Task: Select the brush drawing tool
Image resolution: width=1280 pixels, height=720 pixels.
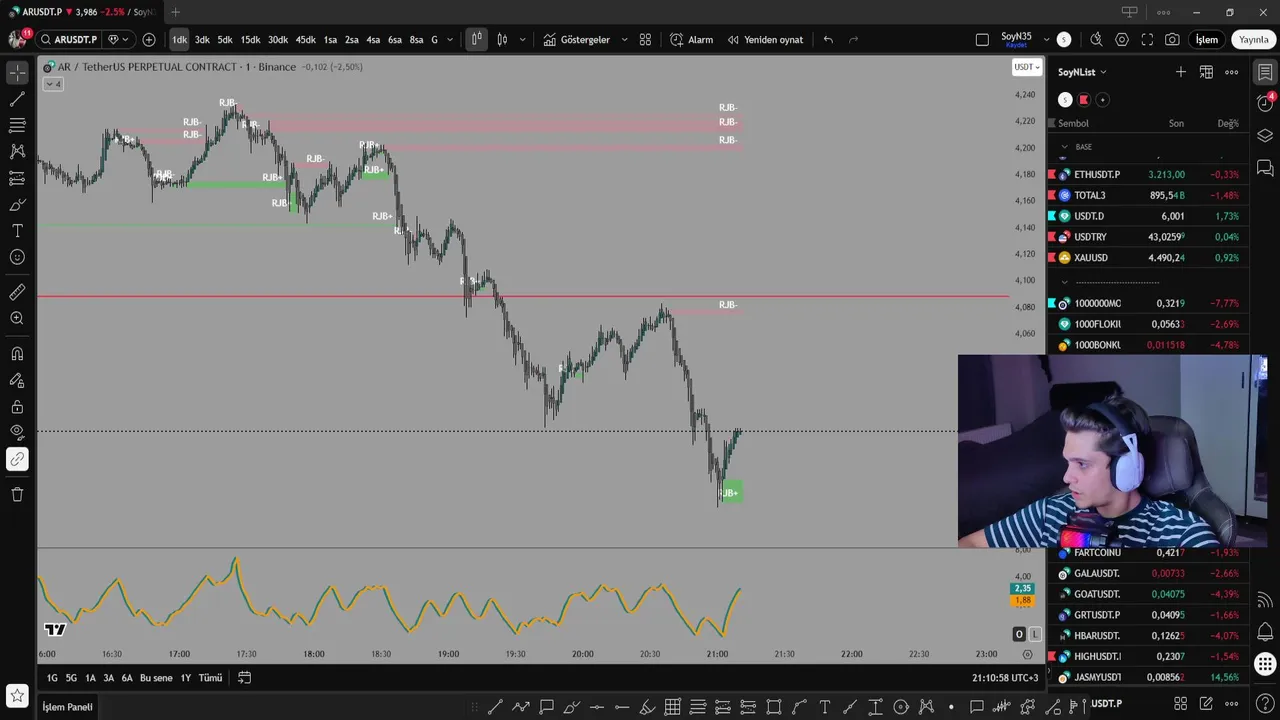Action: point(17,205)
